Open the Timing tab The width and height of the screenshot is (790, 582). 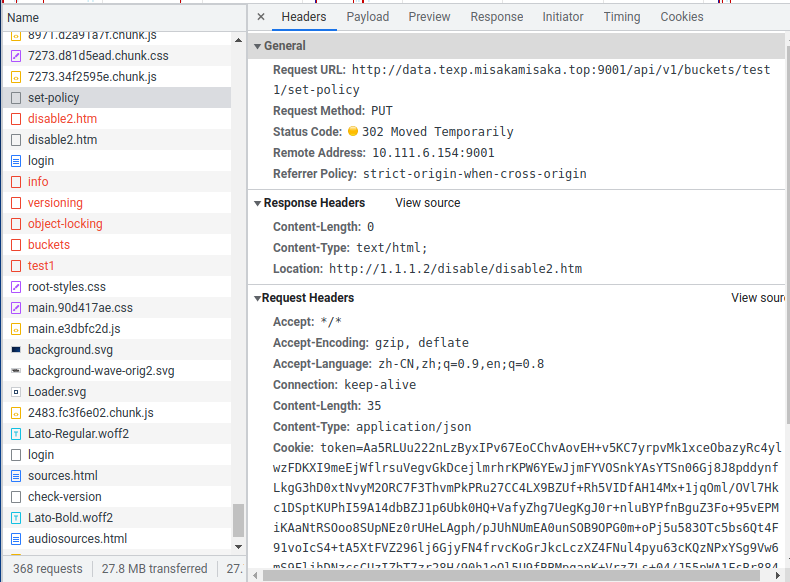622,17
